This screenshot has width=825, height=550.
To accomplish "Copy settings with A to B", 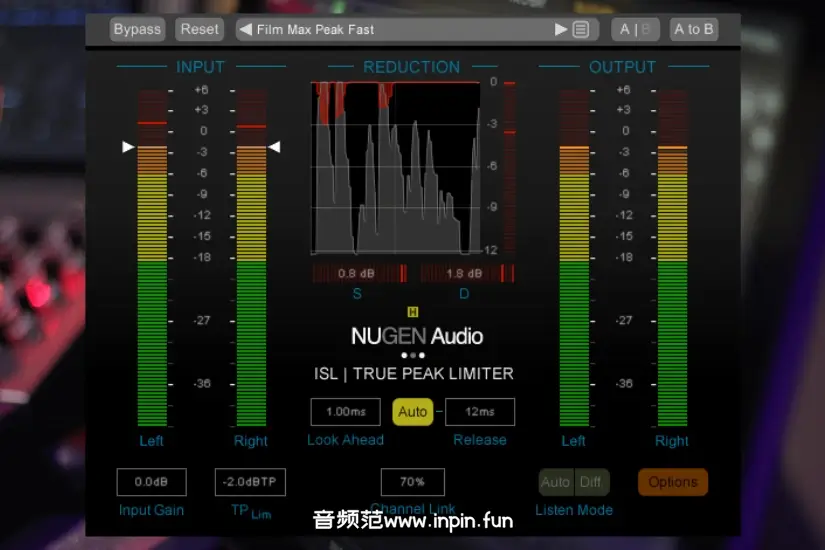I will [x=694, y=29].
